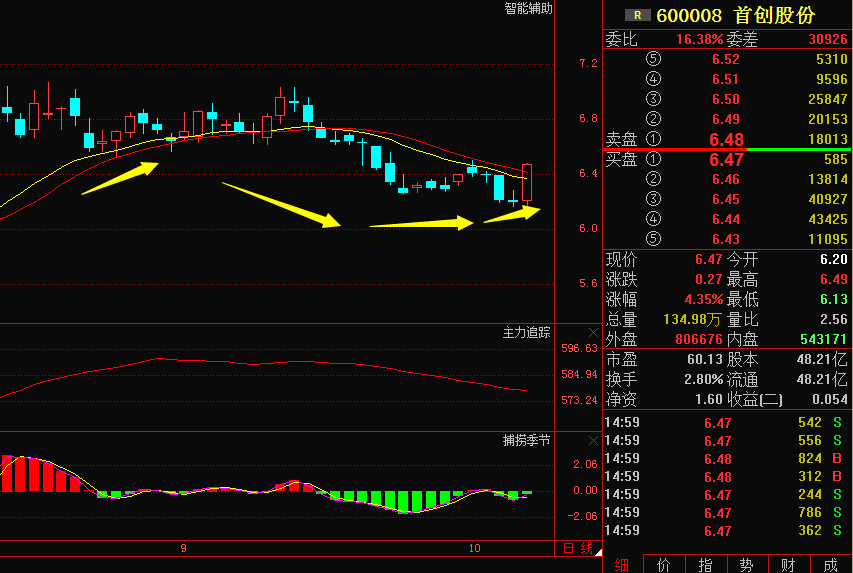This screenshot has height=573, width=853.
Task: Open the 日线 period selector
Action: pos(577,549)
